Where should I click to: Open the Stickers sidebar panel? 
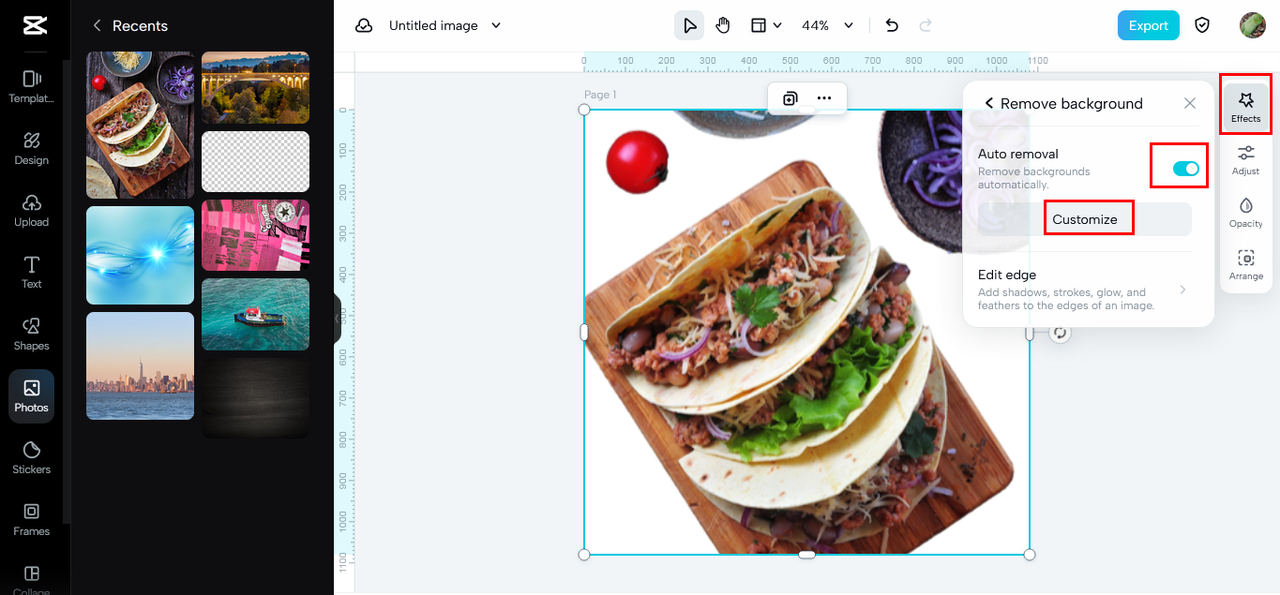click(x=31, y=458)
